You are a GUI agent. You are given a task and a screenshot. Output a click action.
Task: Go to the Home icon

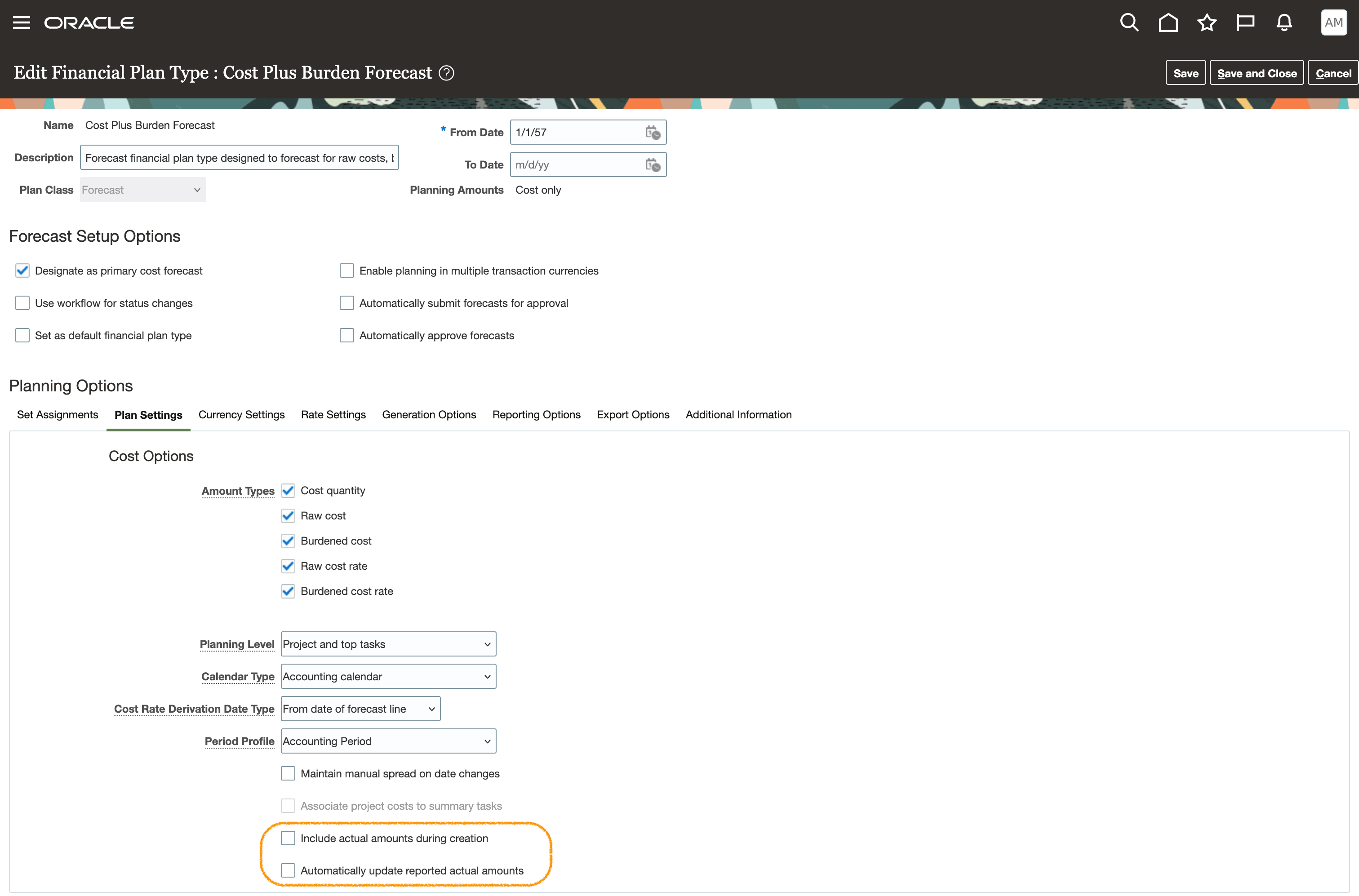(x=1168, y=23)
